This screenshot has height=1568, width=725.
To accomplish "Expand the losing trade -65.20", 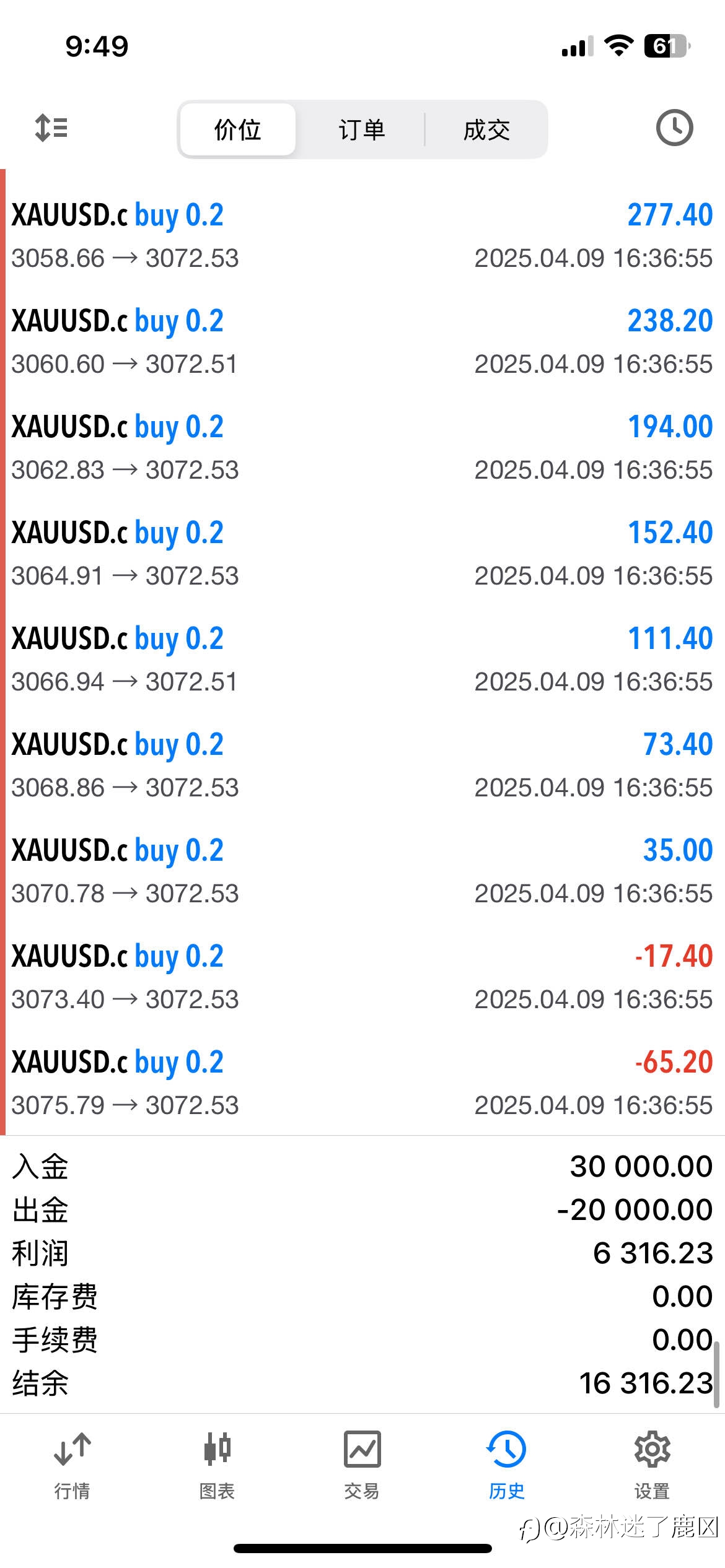I will pyautogui.click(x=362, y=1082).
